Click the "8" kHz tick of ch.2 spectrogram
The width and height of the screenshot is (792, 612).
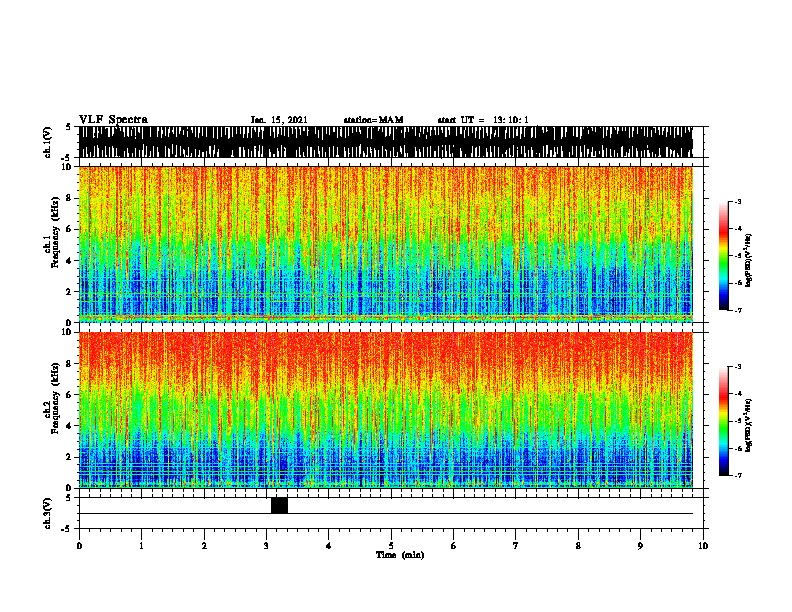click(70, 364)
